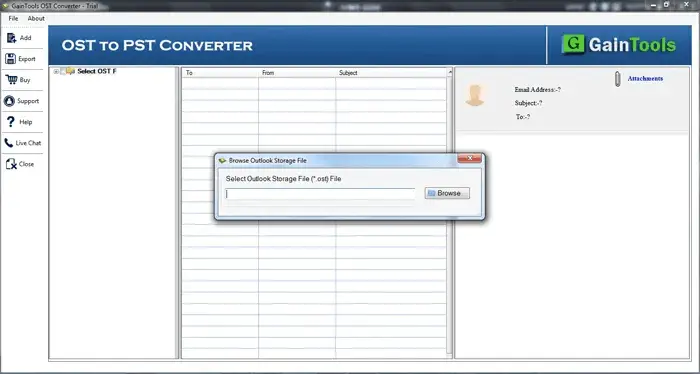This screenshot has width=700, height=374.
Task: Click the checkbox beside Select OST F
Action: [x=63, y=71]
